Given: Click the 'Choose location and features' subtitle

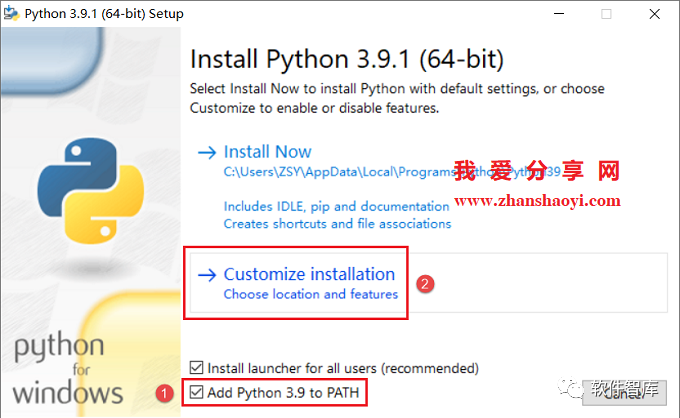Looking at the screenshot, I should point(310,295).
